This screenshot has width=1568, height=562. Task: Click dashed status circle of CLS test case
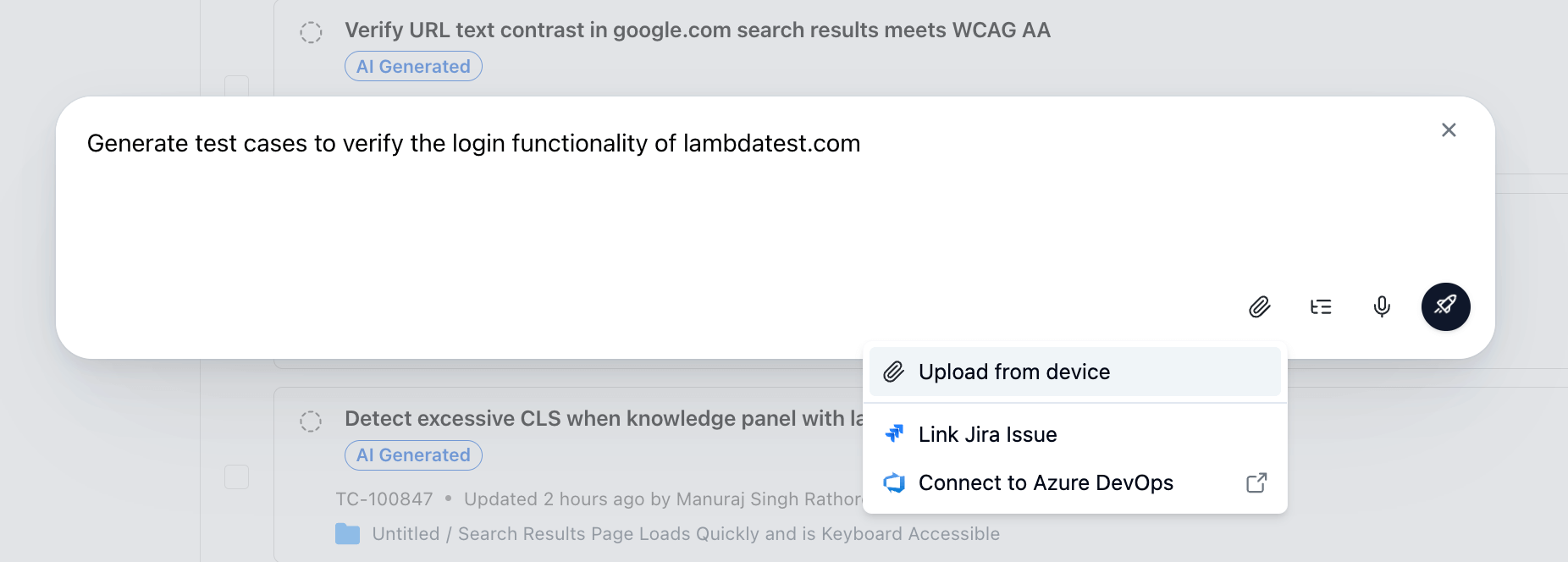(x=311, y=421)
